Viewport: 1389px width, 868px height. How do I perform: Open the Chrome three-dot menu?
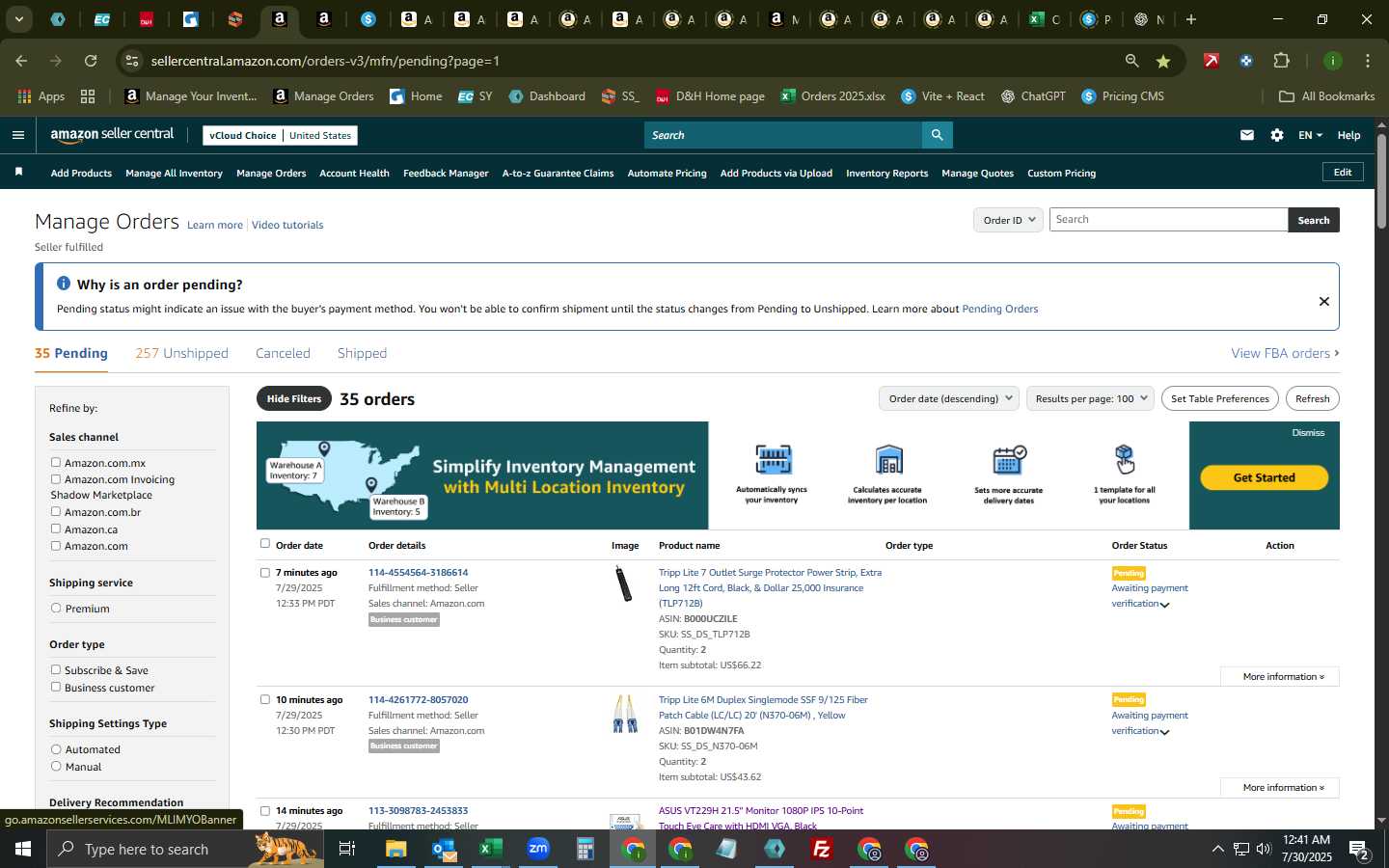click(x=1368, y=61)
